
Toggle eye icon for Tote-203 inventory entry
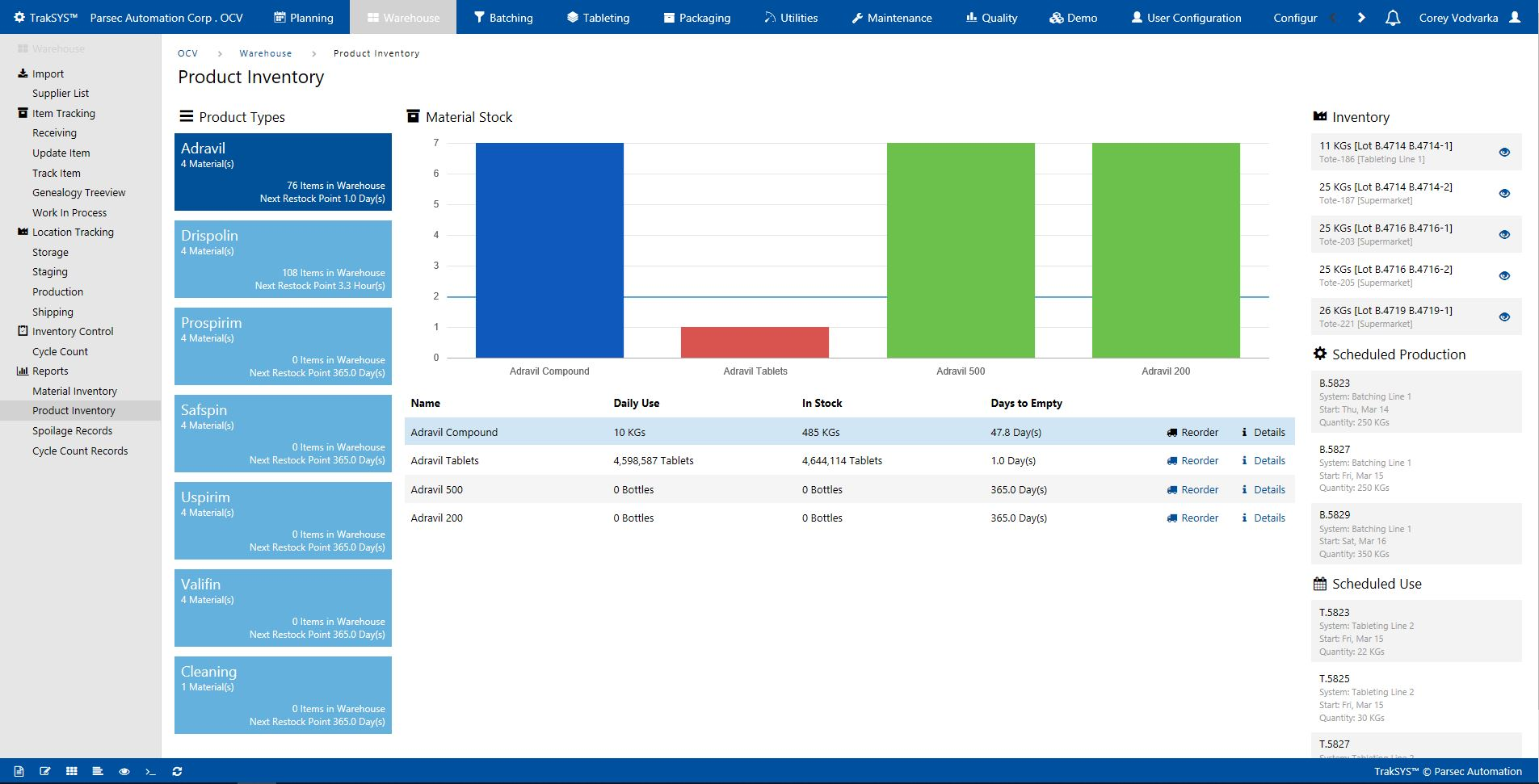click(1504, 234)
